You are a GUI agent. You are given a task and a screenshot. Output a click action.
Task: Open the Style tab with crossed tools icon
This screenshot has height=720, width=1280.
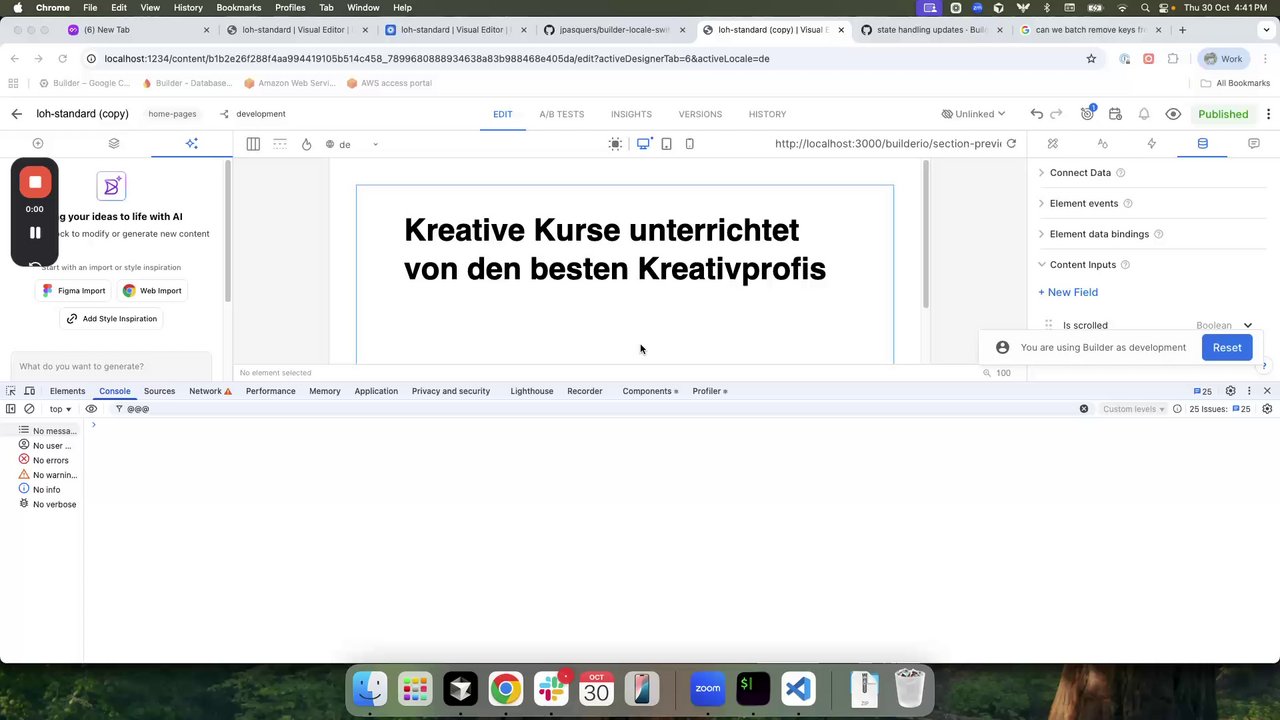tap(1052, 144)
